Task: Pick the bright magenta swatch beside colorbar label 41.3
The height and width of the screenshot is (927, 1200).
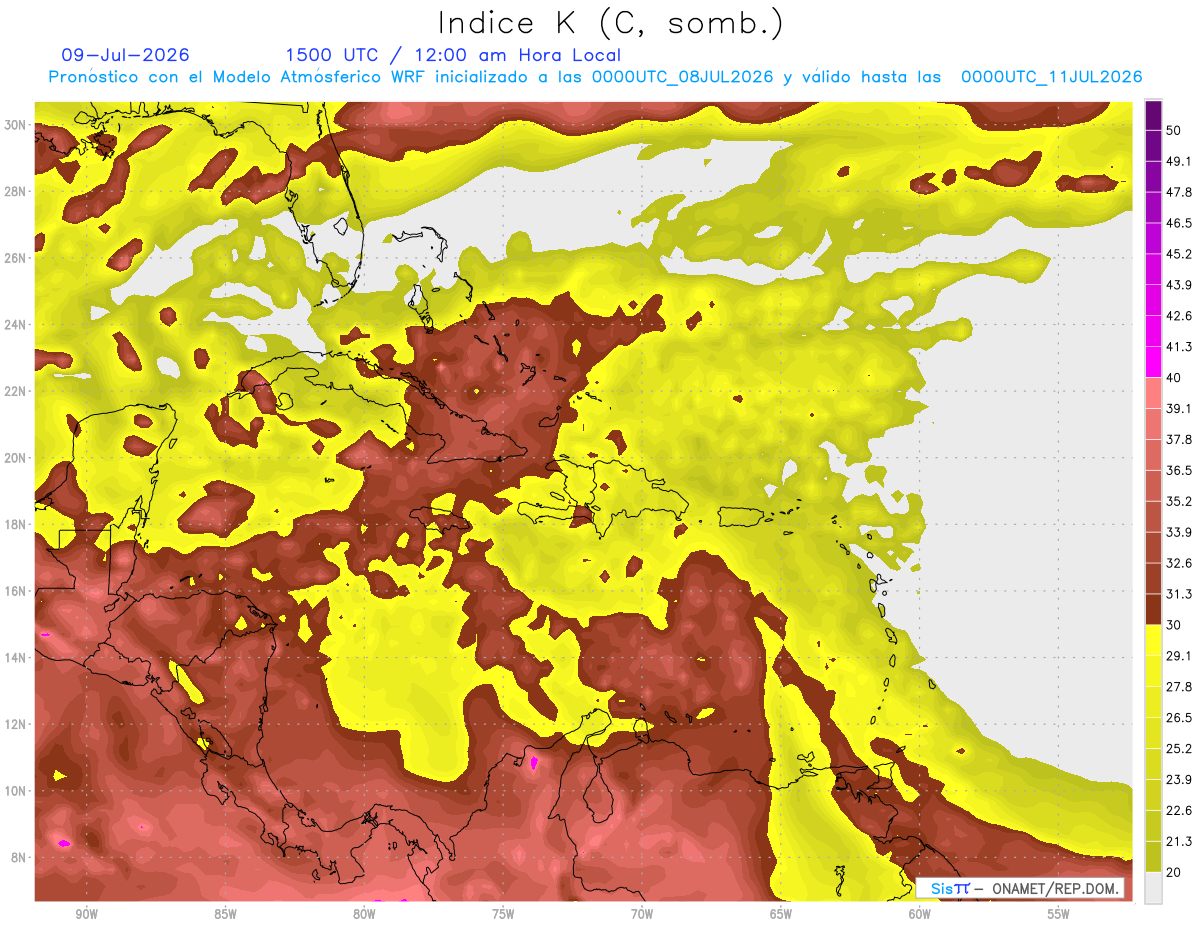Action: point(1153,362)
